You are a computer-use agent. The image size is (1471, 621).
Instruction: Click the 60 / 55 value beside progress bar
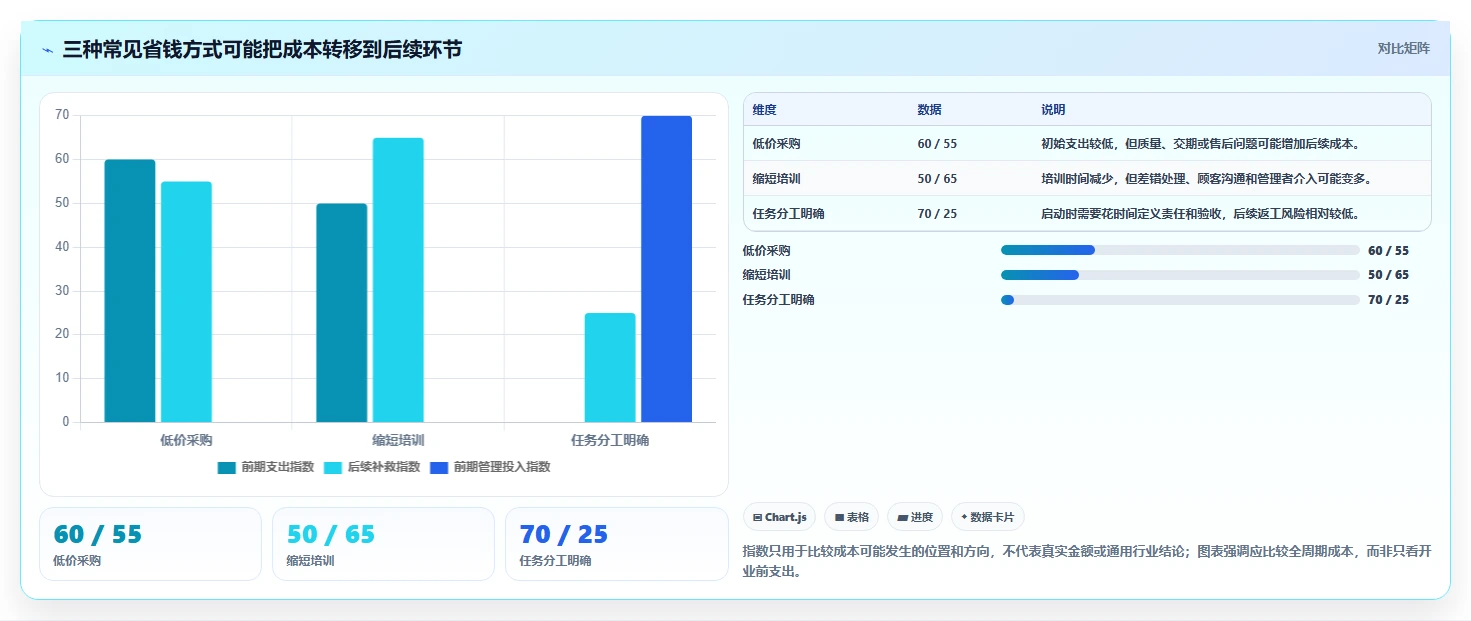pos(1388,251)
